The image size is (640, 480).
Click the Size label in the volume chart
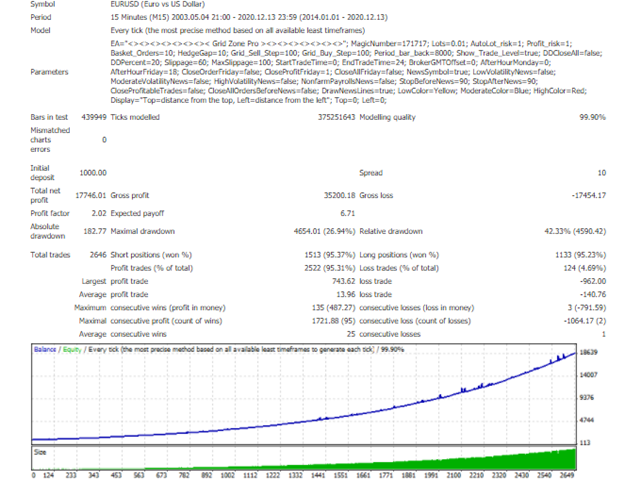[40, 452]
